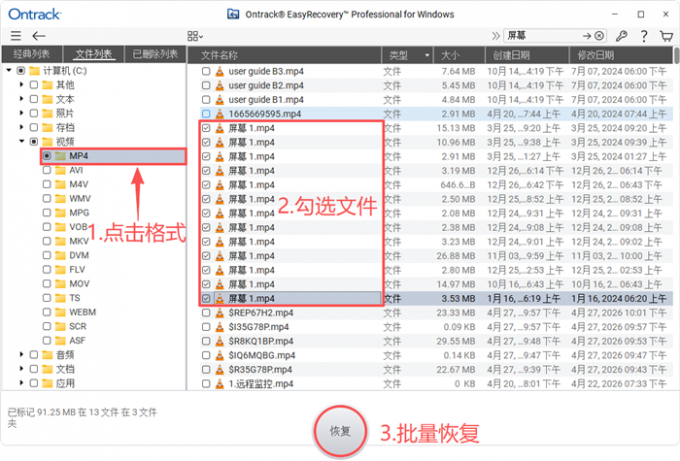Screen dimensions: 680x461
Task: Click the MPG folder icon
Action: (60, 213)
